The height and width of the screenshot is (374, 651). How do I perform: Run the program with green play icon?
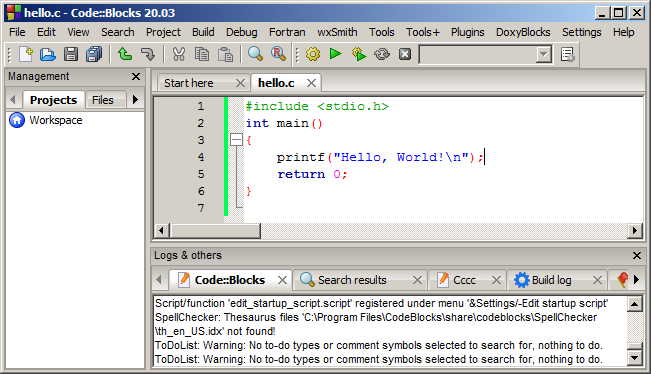click(x=335, y=54)
